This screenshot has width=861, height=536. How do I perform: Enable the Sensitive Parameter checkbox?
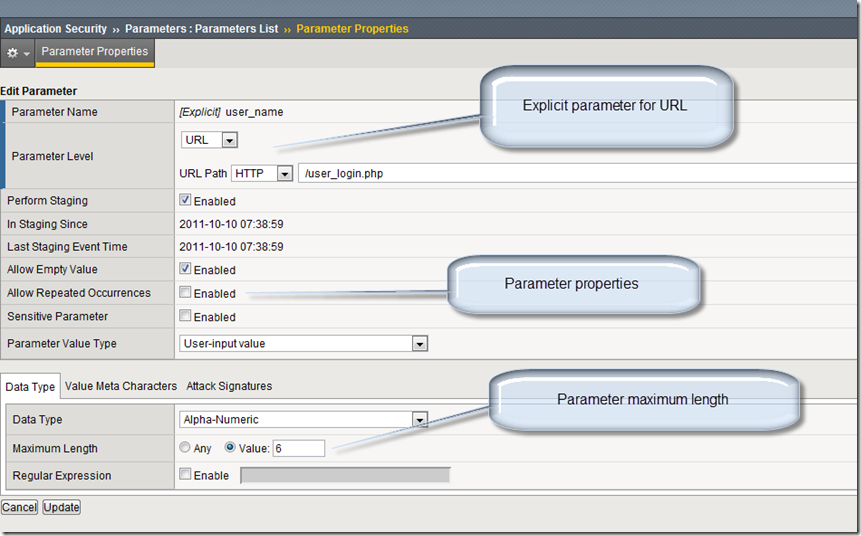click(x=185, y=316)
